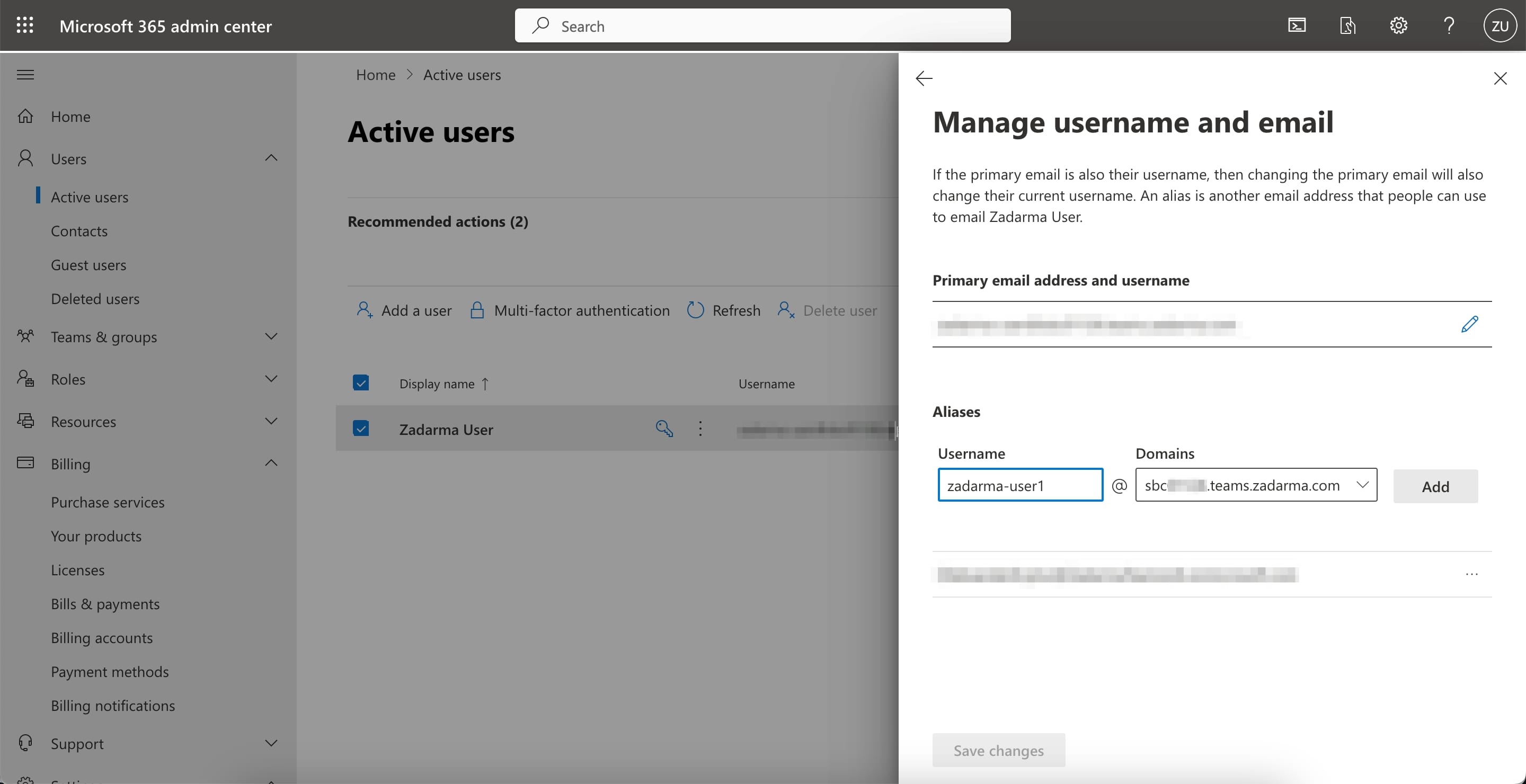Open the Microsoft 365 app launcher

click(x=24, y=25)
